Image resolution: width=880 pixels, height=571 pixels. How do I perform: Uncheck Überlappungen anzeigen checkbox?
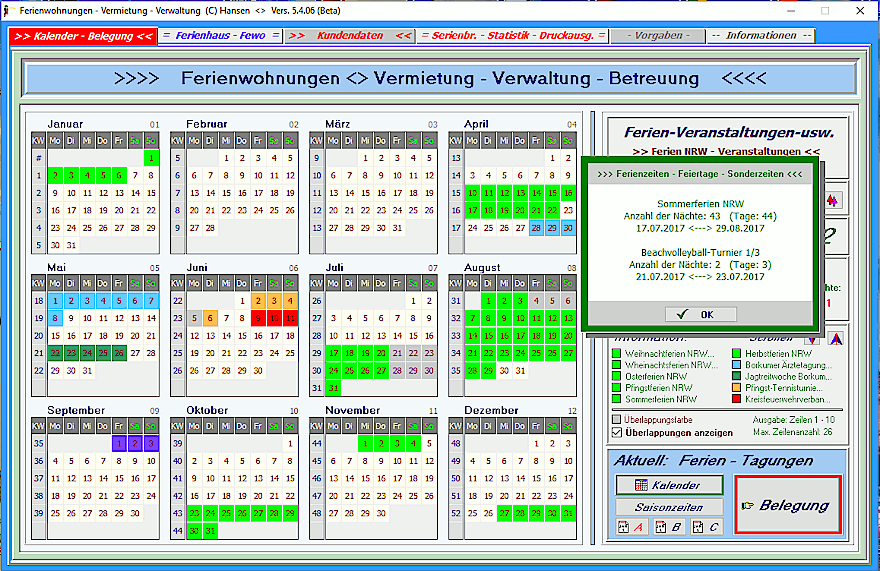617,433
